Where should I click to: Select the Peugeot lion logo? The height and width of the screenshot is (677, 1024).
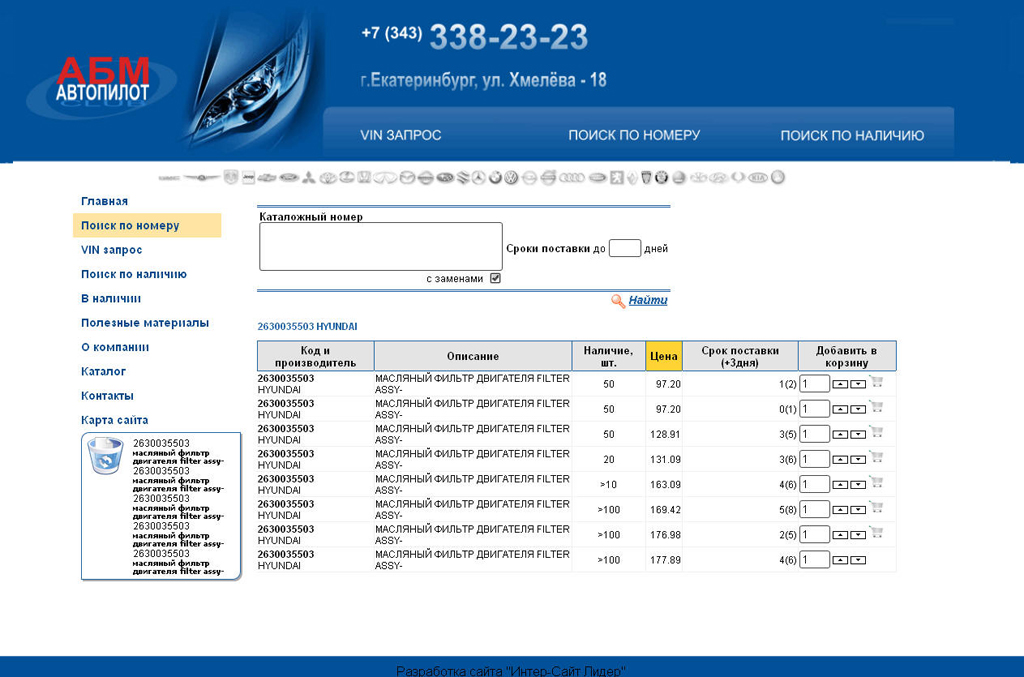(x=616, y=178)
